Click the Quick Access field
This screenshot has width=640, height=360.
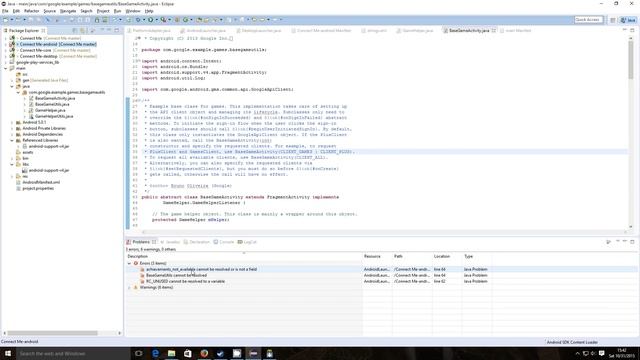tap(588, 20)
